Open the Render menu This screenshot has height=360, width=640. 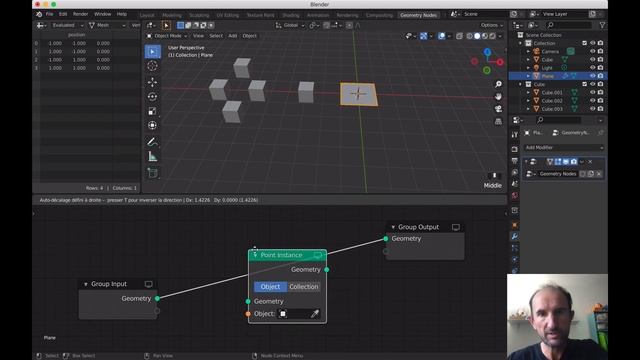(80, 14)
